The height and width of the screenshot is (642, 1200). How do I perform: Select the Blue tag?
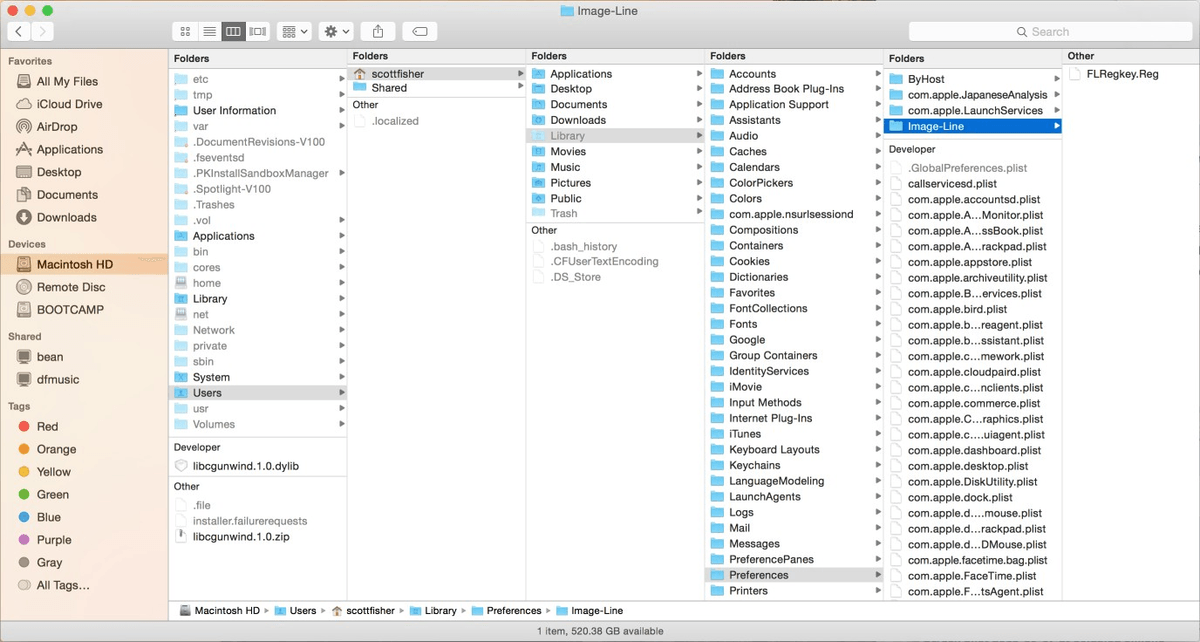tap(49, 517)
